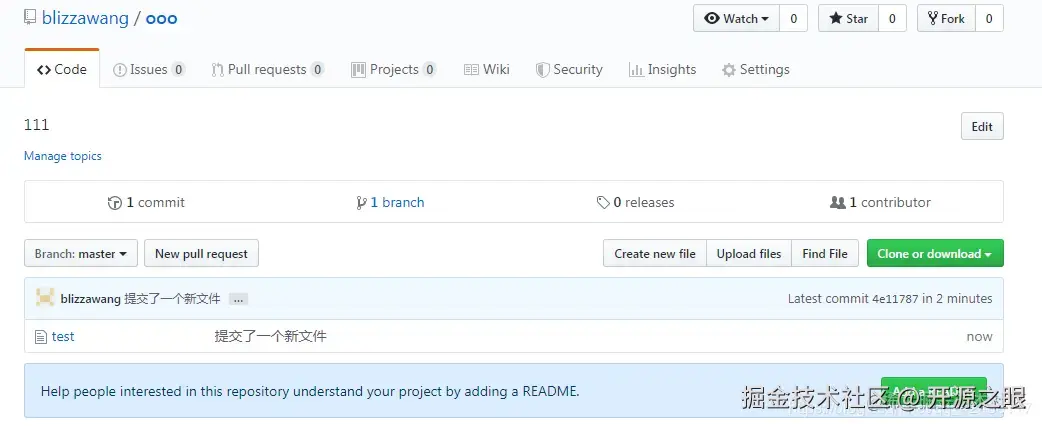Expand the Clone or download menu

(x=934, y=254)
